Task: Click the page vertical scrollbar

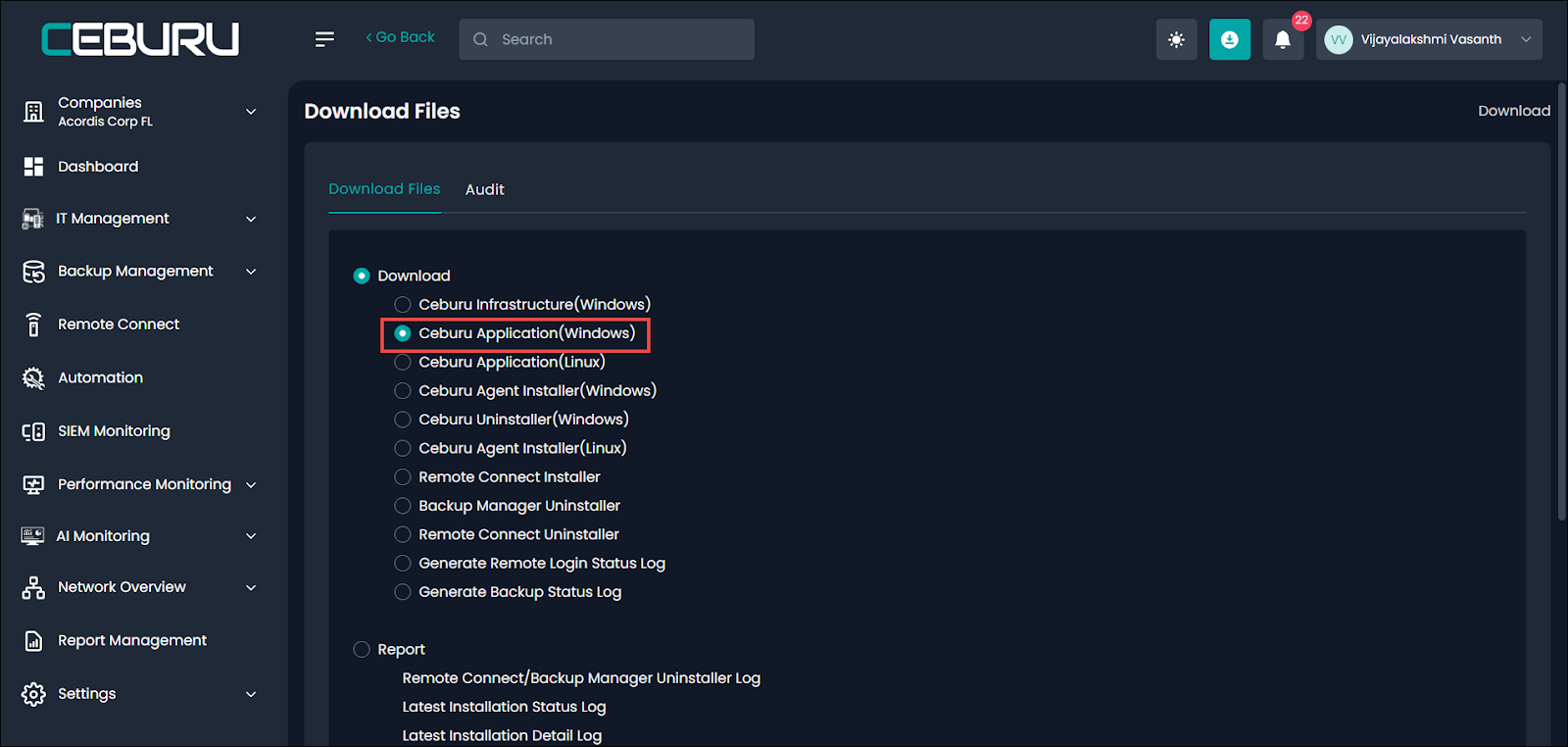Action: point(1561,304)
